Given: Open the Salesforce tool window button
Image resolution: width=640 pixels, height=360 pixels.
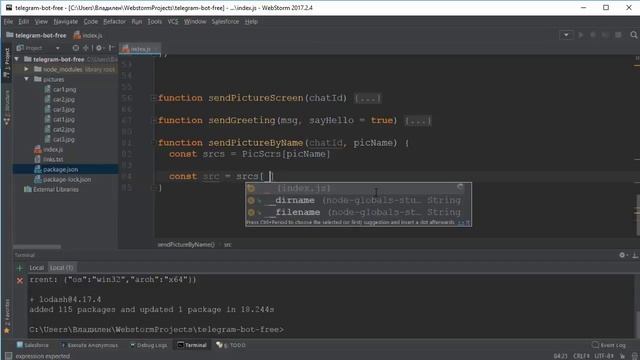Looking at the screenshot, I should coord(32,345).
